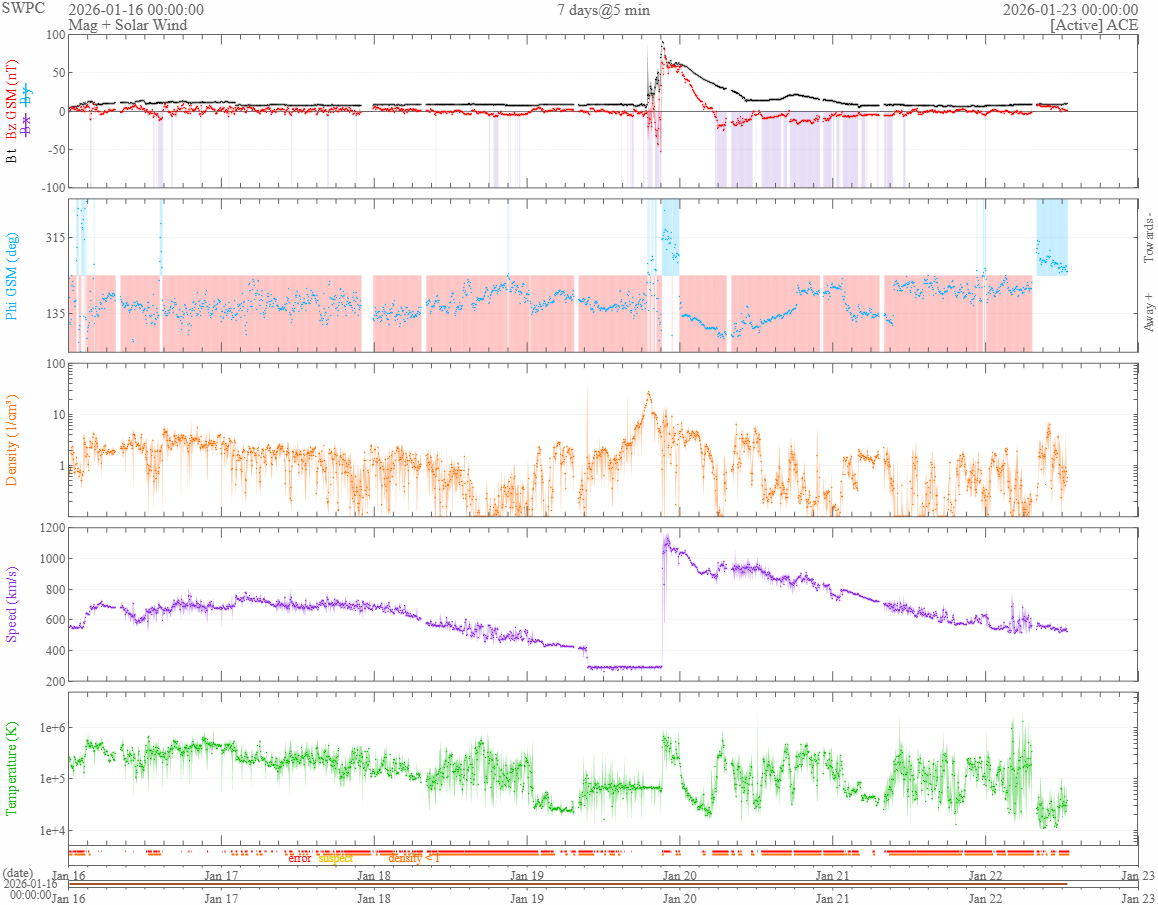Click the 315 tick on the Phi axis
This screenshot has width=1158, height=905.
pyautogui.click(x=55, y=237)
